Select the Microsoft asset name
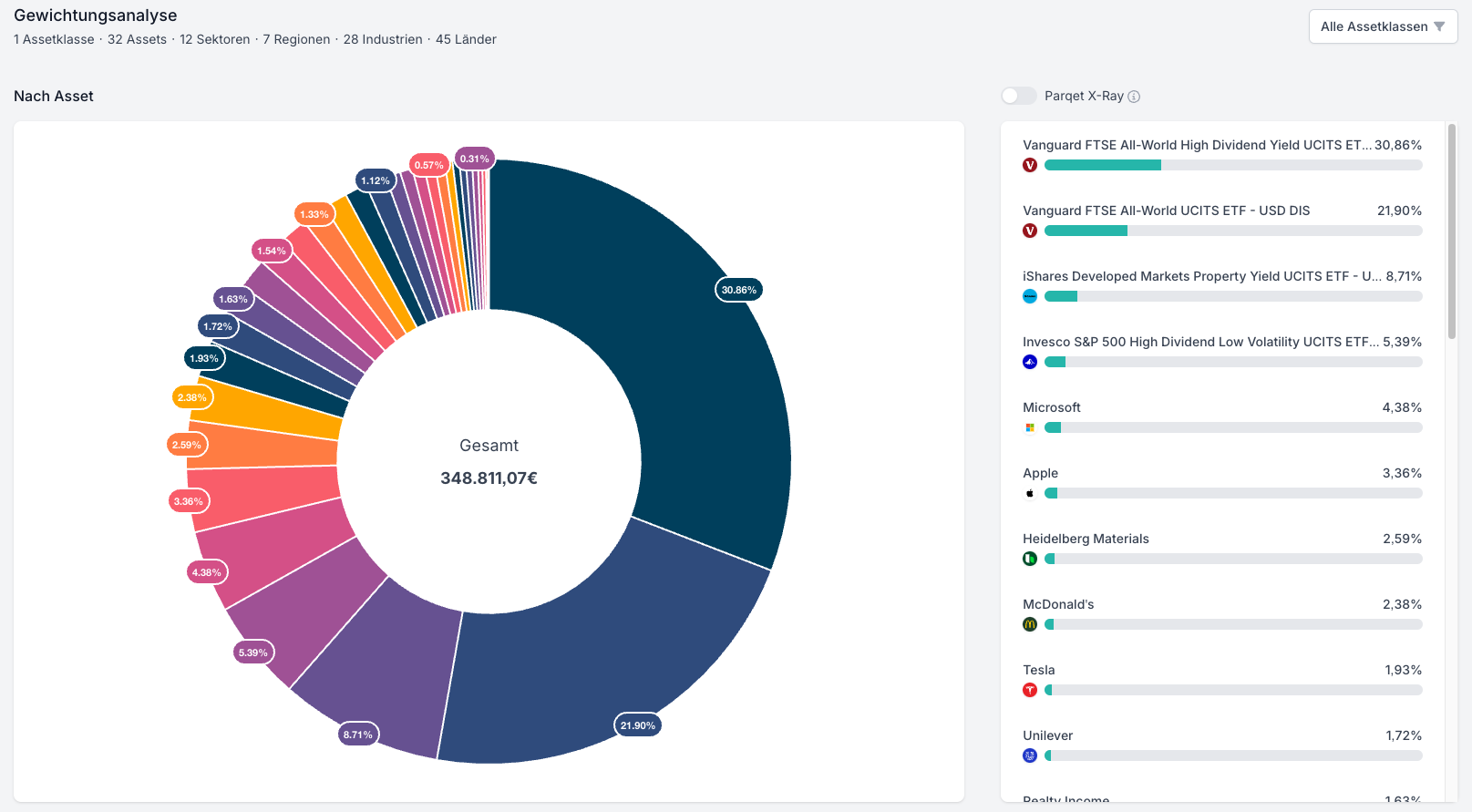 pyautogui.click(x=1051, y=407)
